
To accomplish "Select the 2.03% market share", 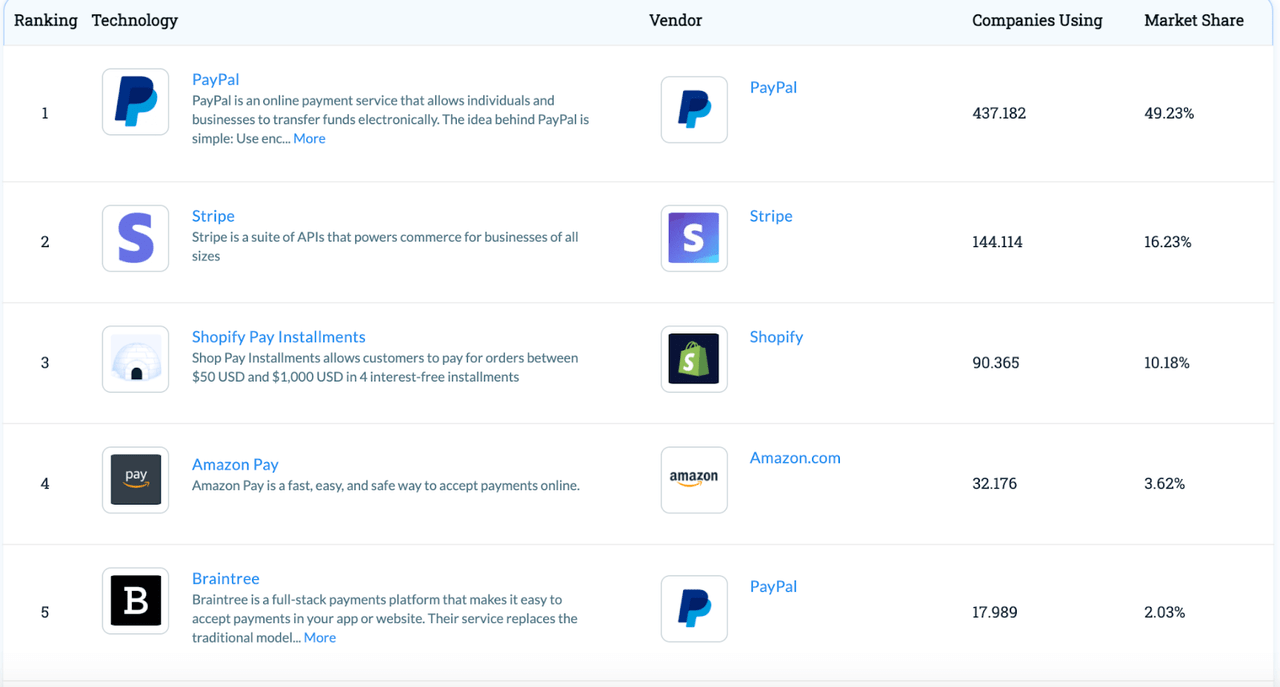I will tap(1165, 612).
